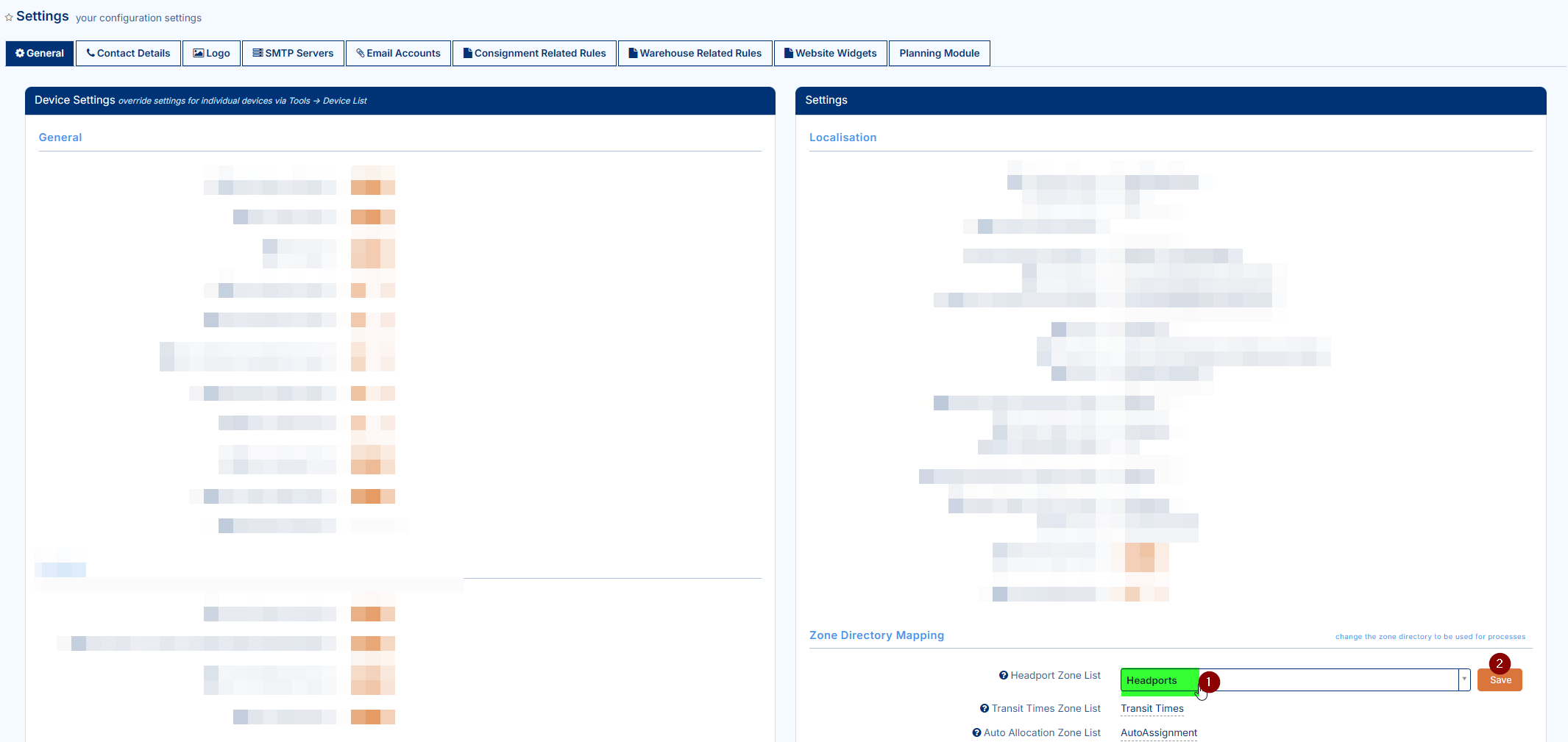The image size is (1568, 742).
Task: Click the AutoAssignment value link
Action: point(1158,732)
